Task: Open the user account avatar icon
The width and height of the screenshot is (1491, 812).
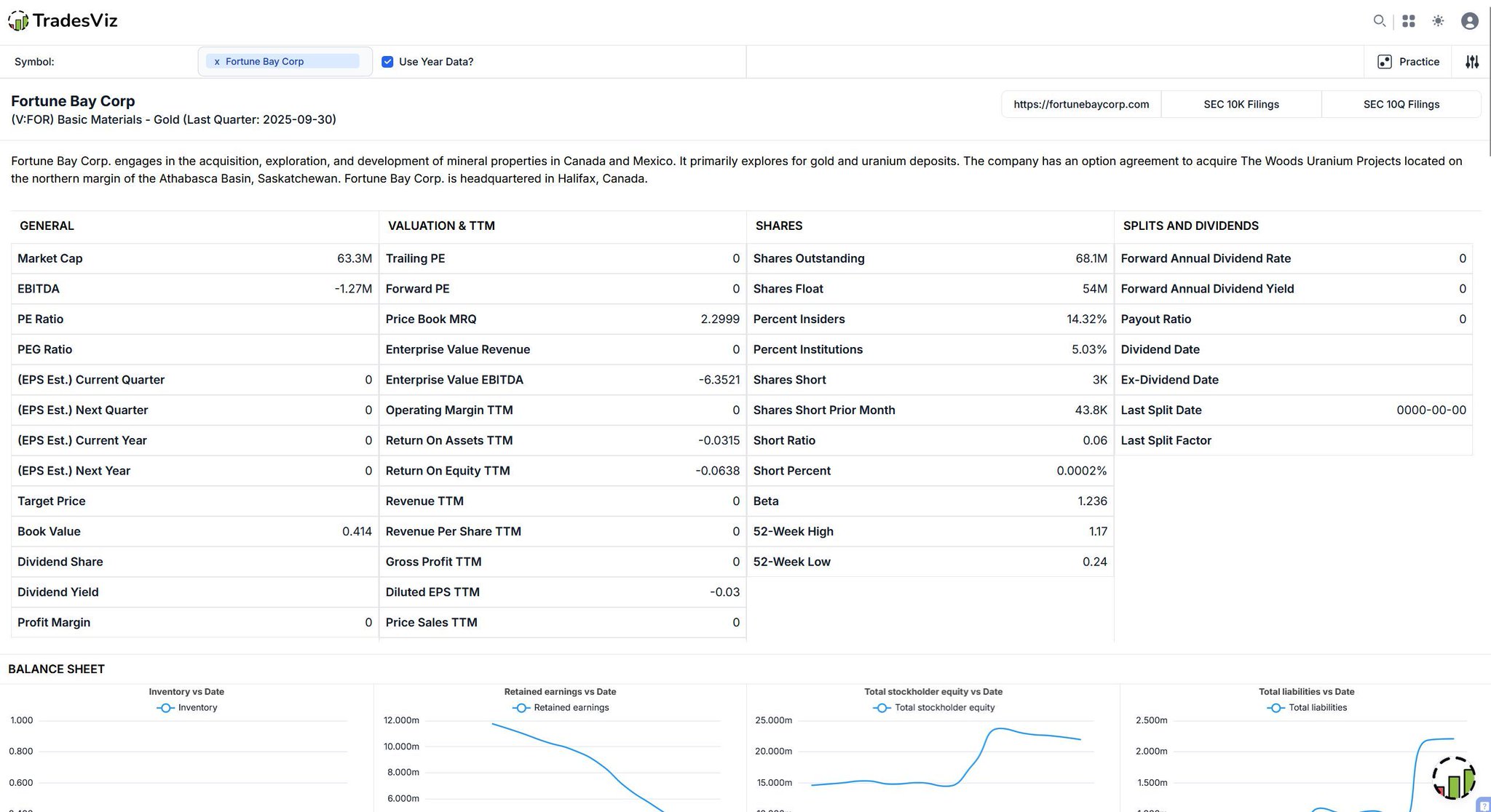Action: point(1470,21)
